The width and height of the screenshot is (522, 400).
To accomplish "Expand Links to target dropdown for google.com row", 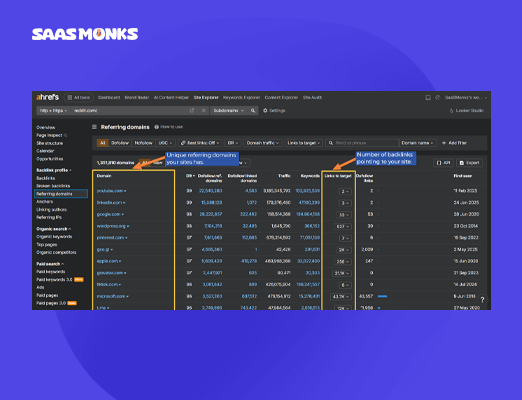I will (343, 215).
